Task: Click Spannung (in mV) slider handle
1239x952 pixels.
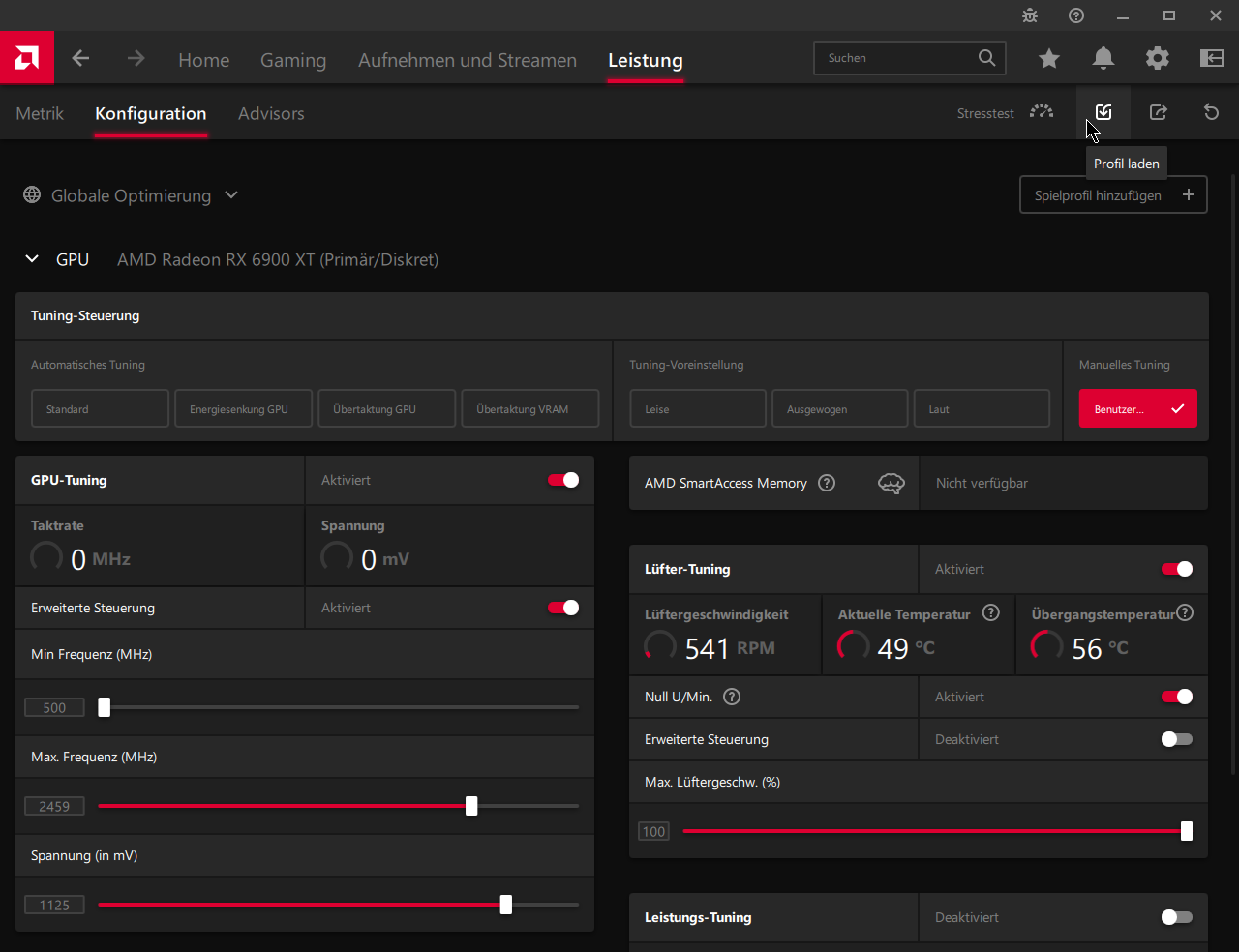Action: (506, 905)
